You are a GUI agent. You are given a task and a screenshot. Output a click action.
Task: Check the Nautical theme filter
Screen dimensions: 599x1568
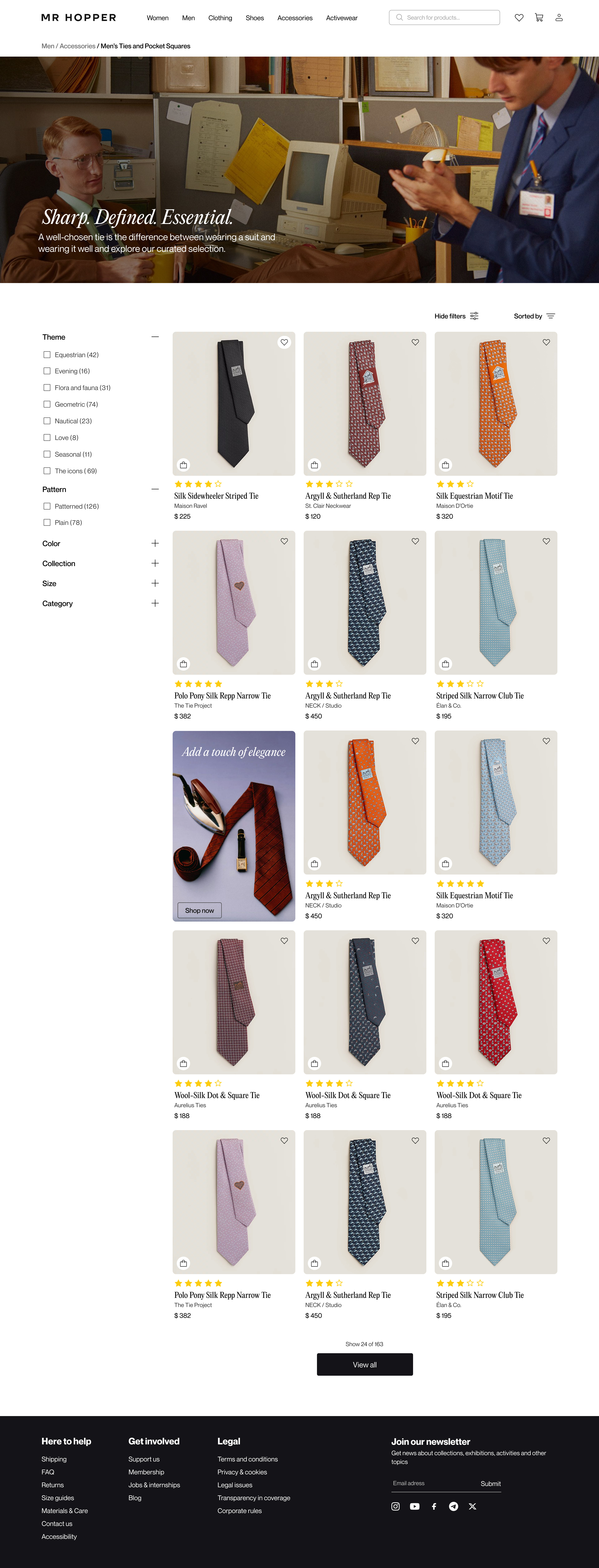(x=47, y=421)
